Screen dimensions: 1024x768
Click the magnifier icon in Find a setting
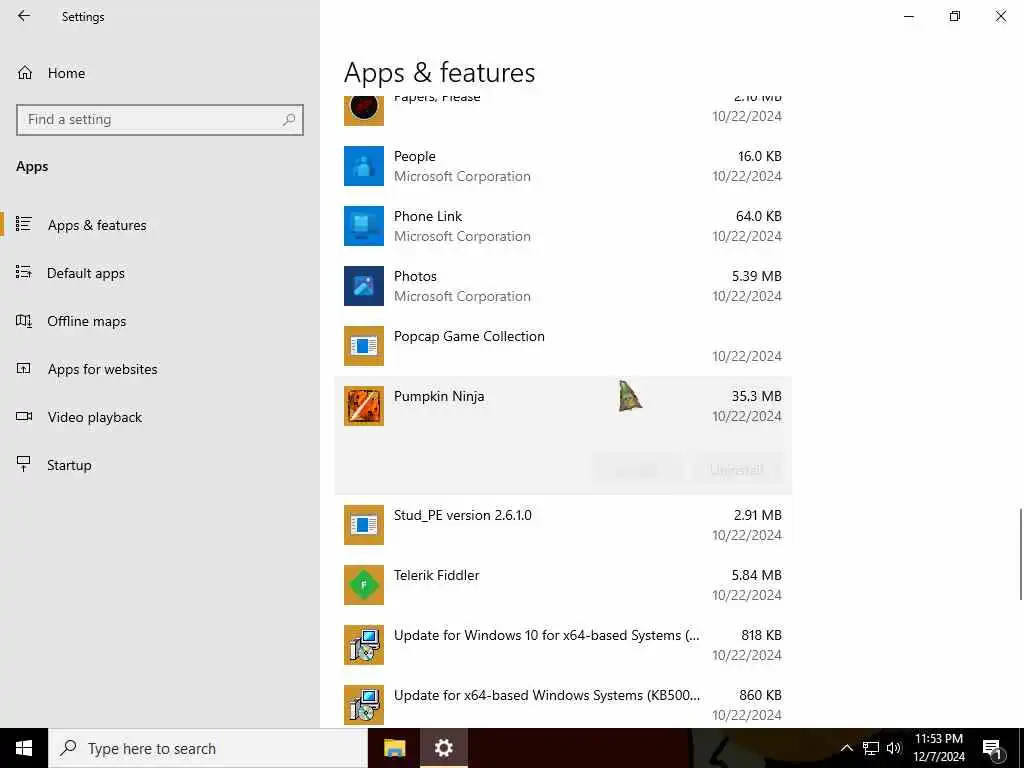289,120
